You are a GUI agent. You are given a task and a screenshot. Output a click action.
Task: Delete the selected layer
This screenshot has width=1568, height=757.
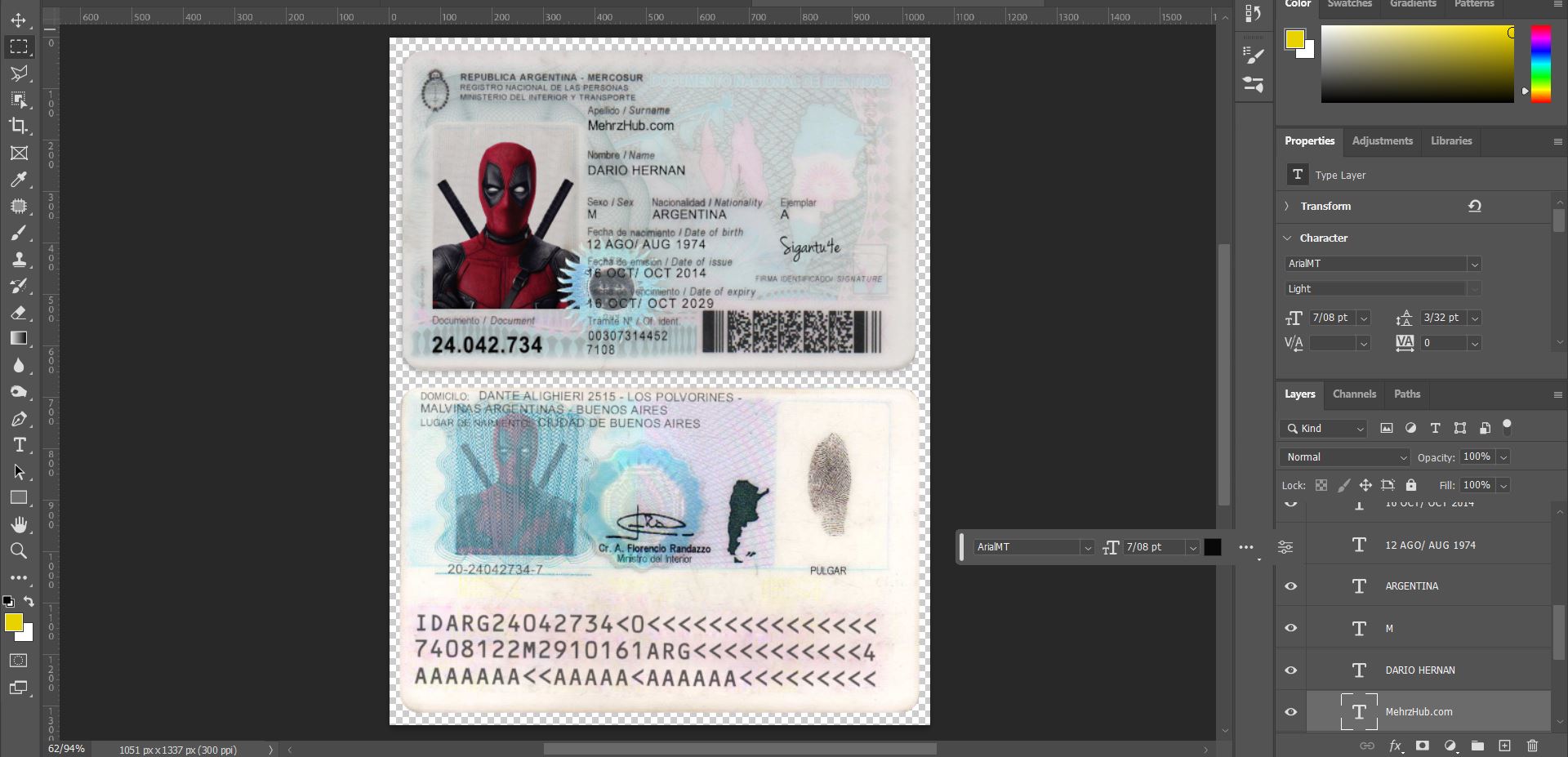[x=1532, y=746]
